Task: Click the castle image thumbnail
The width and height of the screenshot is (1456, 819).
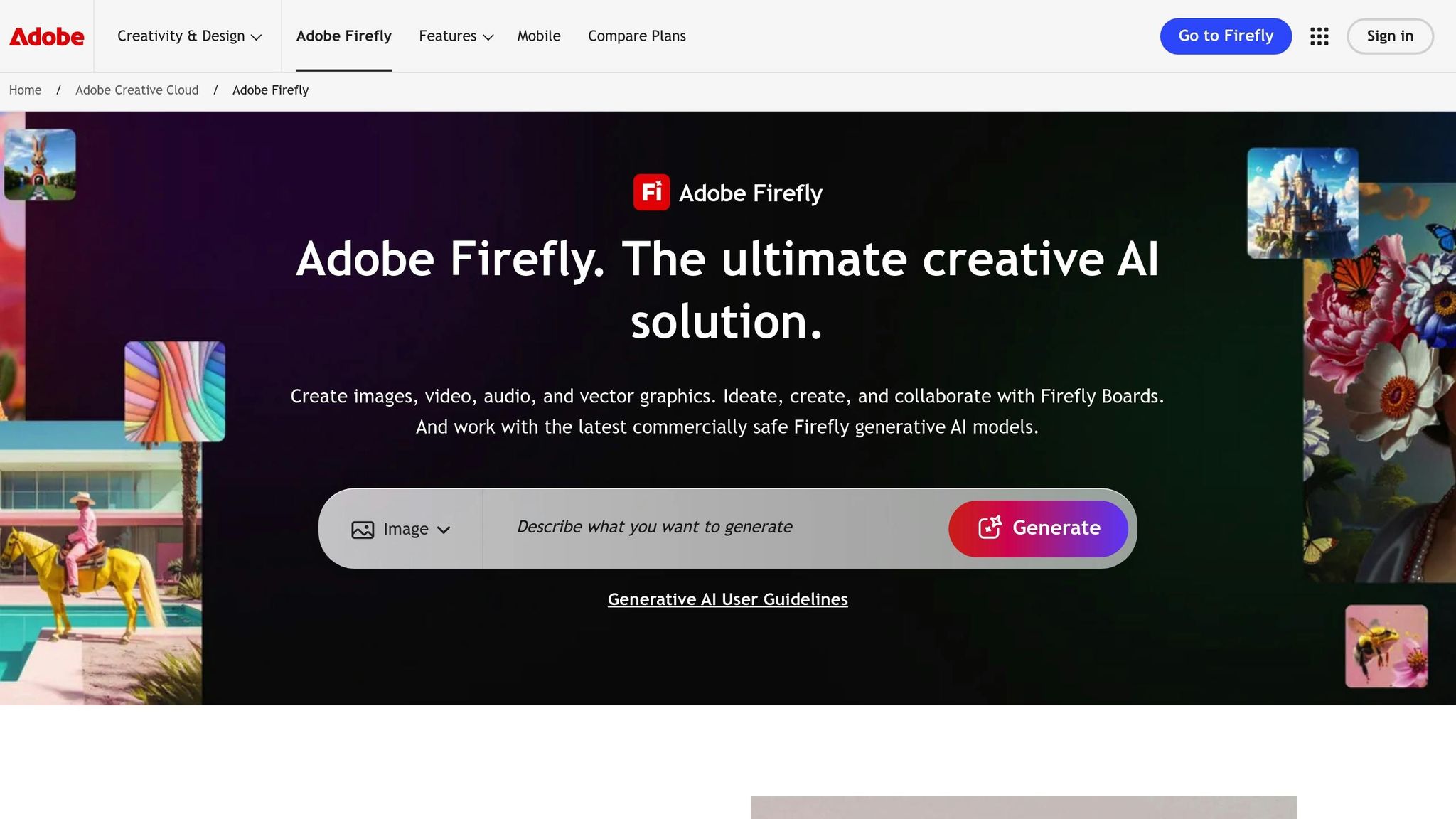Action: coord(1302,203)
